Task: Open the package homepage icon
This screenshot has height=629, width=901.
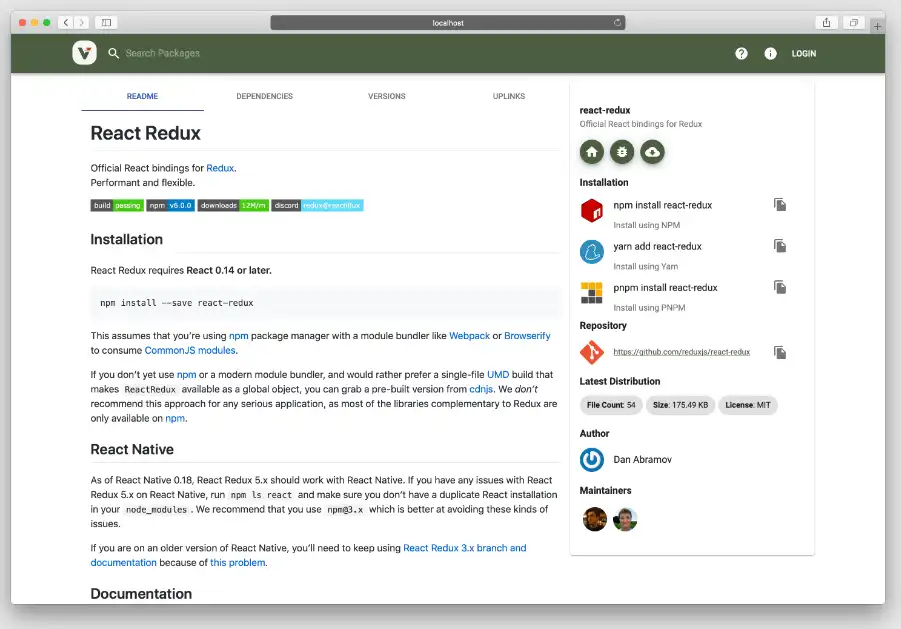Action: point(592,152)
